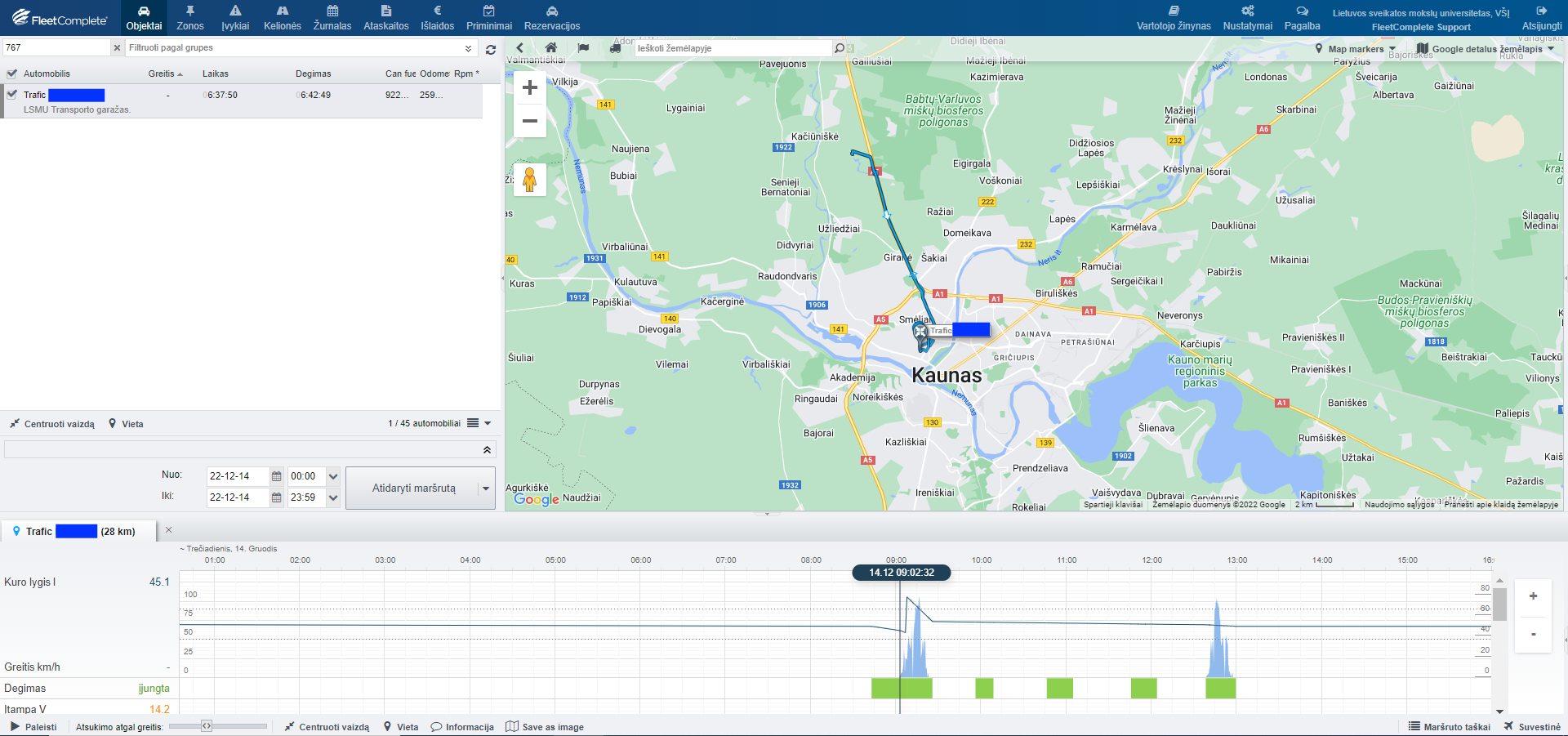The height and width of the screenshot is (736, 1568).
Task: Open the Zonos tab
Action: point(190,18)
